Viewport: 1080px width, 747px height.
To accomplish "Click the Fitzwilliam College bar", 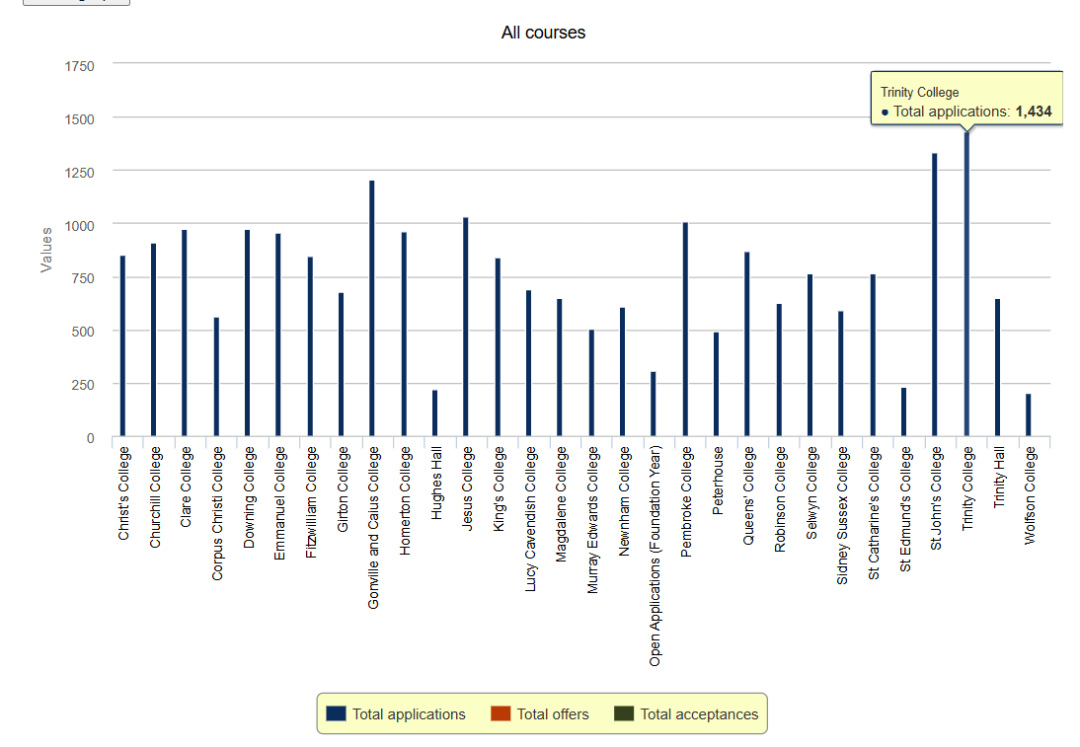I will tap(310, 346).
